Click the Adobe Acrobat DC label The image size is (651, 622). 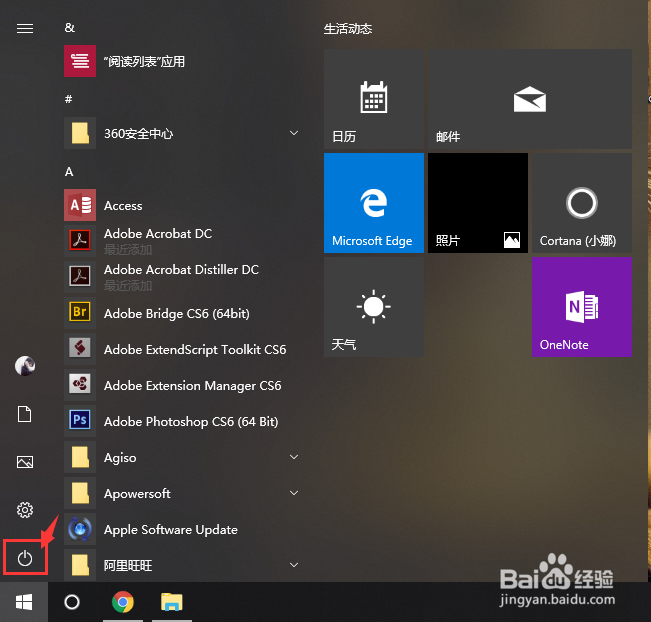coord(158,234)
